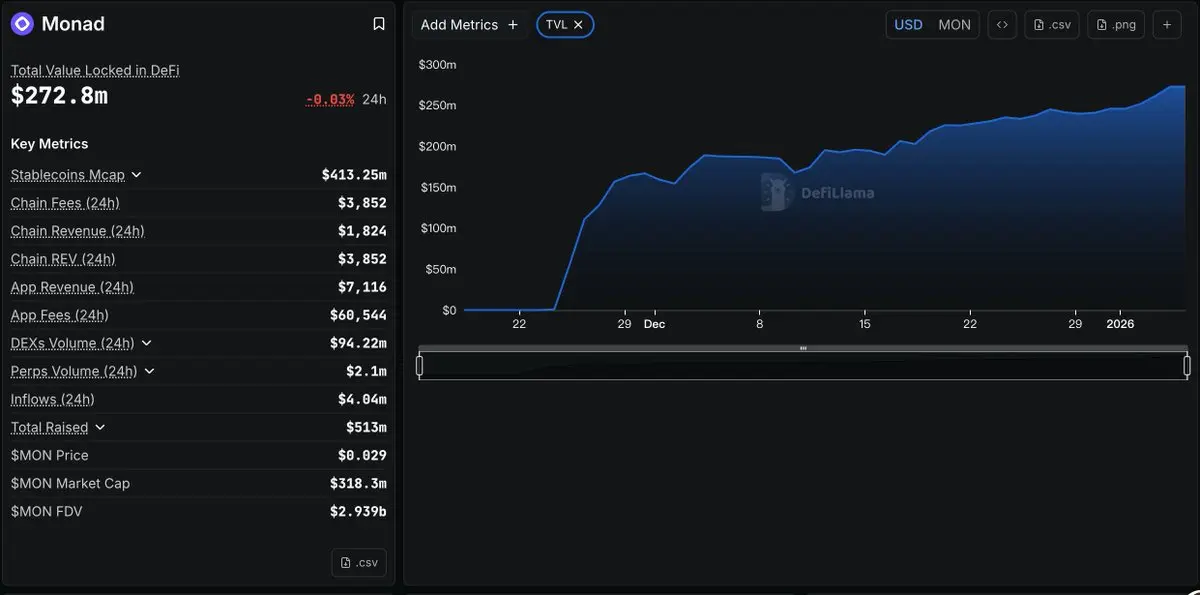The image size is (1200, 595).
Task: Click the 2026 x-axis label
Action: click(x=1120, y=324)
